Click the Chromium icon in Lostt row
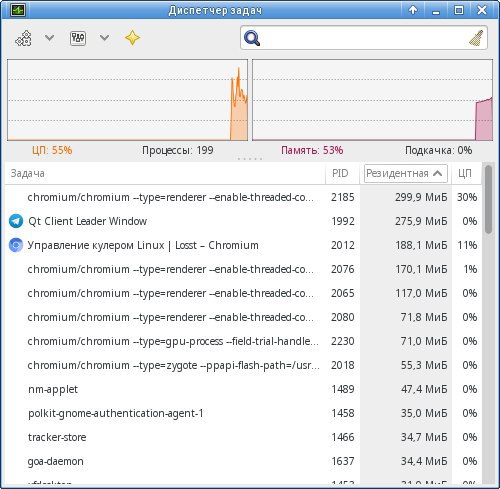The width and height of the screenshot is (500, 489). point(16,245)
